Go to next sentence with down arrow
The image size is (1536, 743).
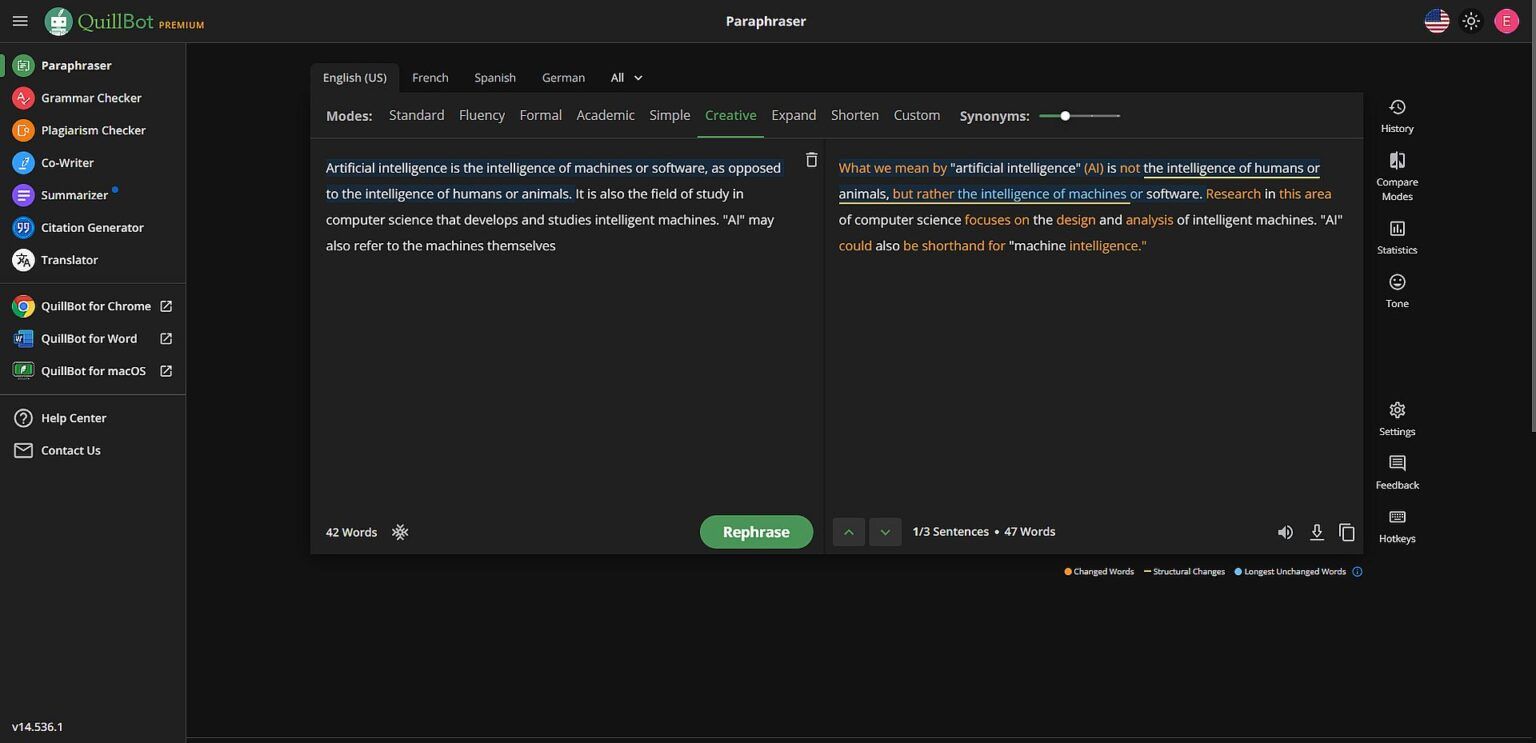(x=885, y=532)
